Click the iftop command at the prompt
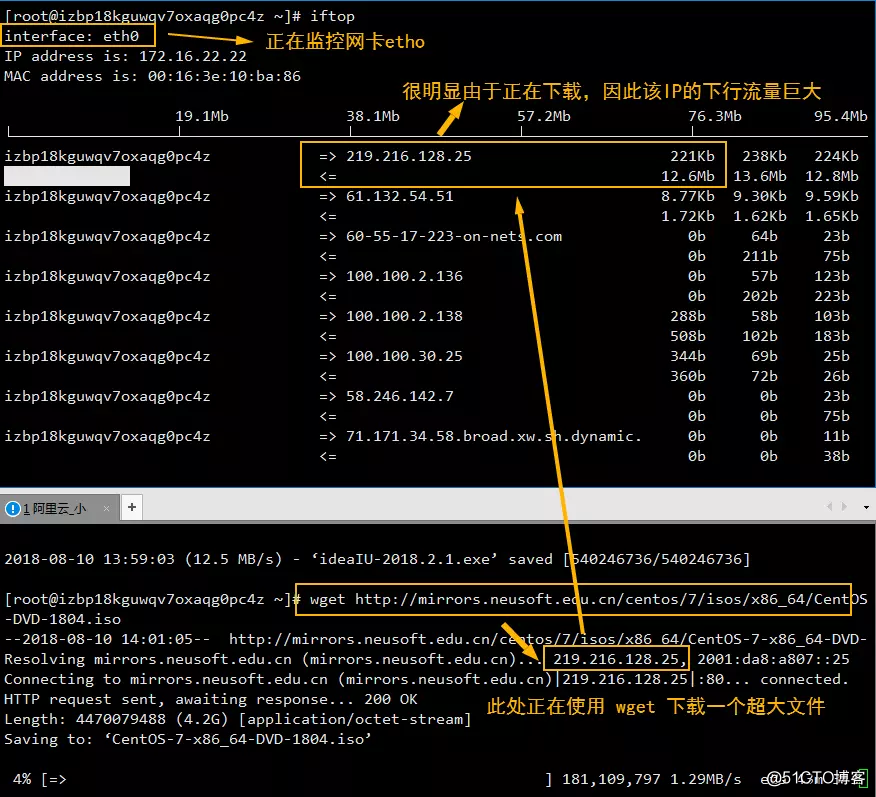Viewport: 876px width, 797px height. tap(332, 16)
